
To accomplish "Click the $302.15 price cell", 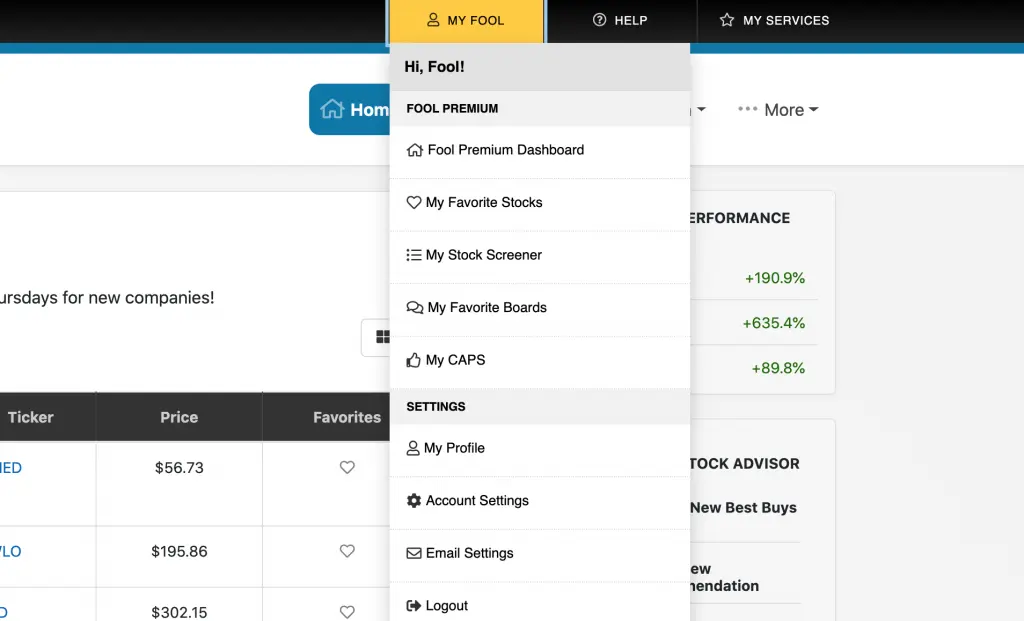I will coord(179,612).
